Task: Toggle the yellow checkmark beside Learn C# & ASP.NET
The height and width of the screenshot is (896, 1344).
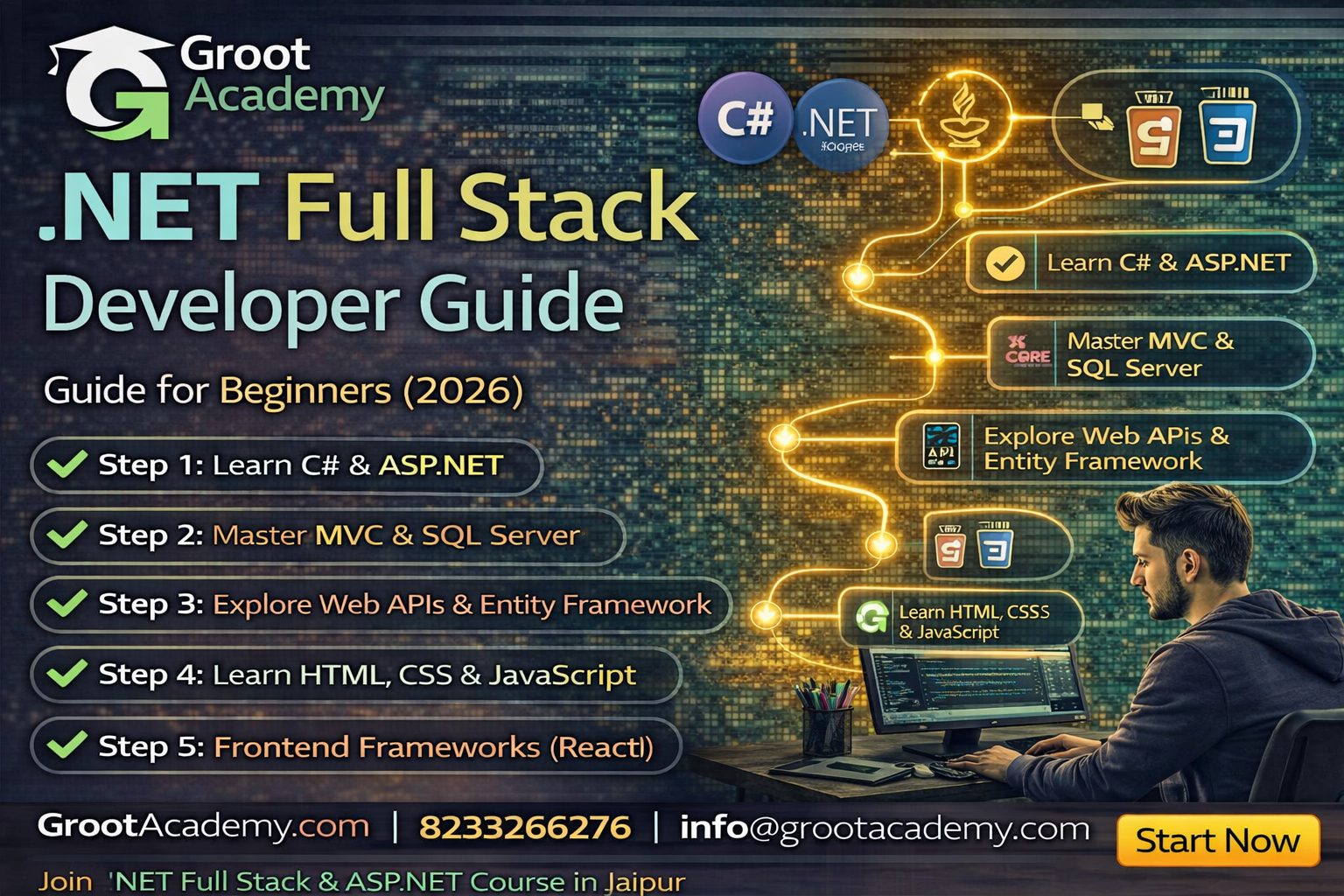Action: pyautogui.click(x=1003, y=262)
